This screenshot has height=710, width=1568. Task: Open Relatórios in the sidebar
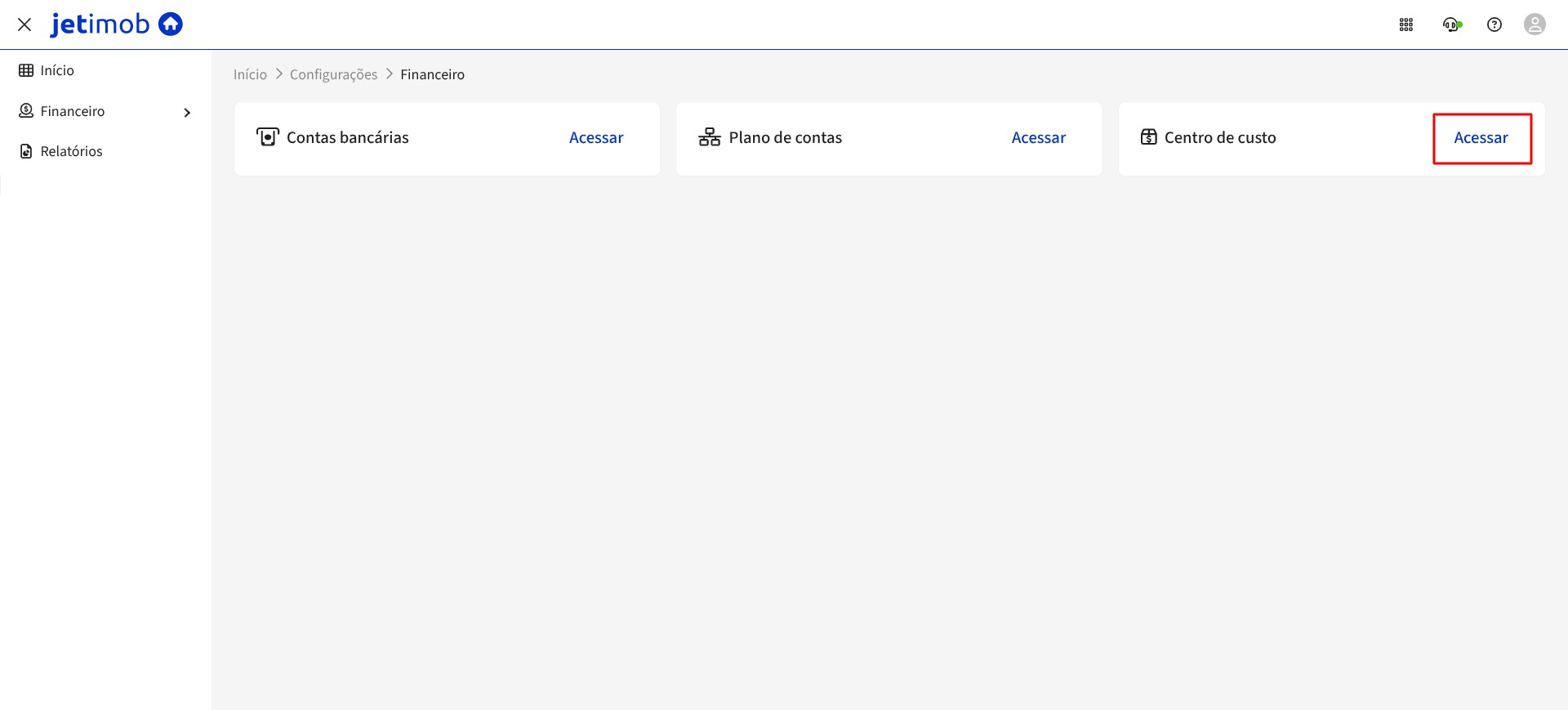coord(71,151)
